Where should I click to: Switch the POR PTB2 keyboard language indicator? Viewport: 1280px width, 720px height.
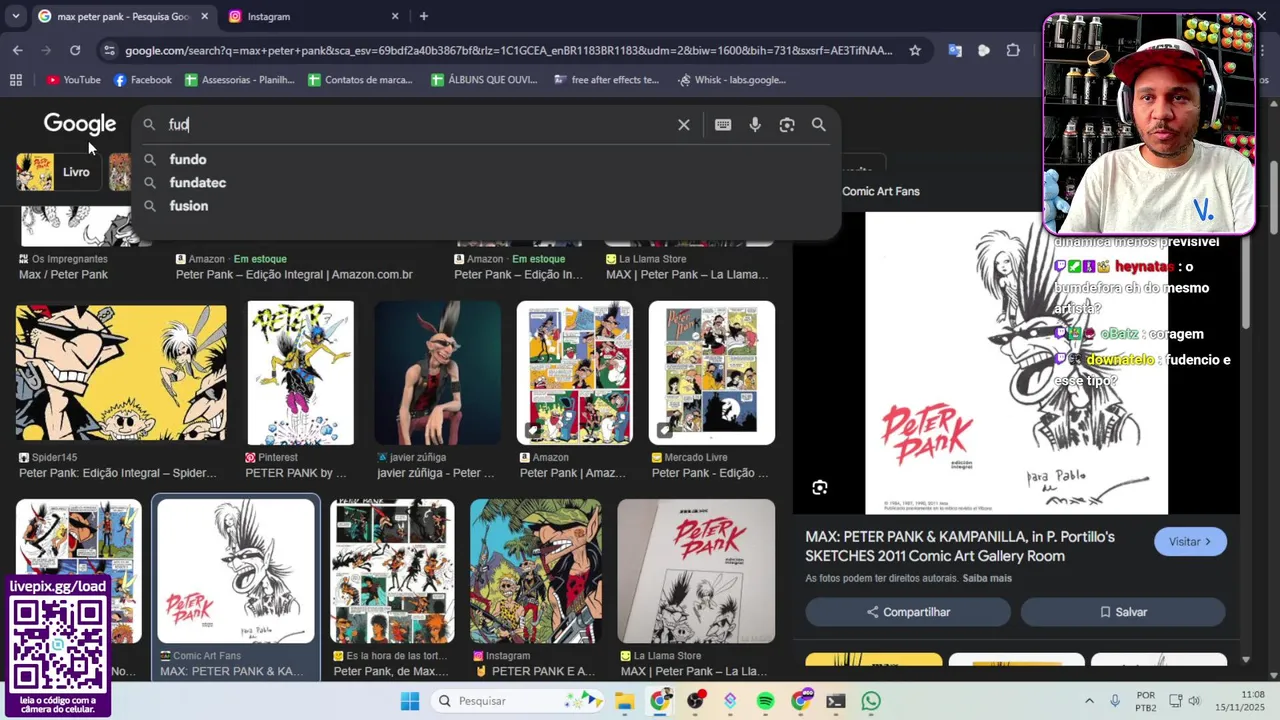[x=1146, y=701]
